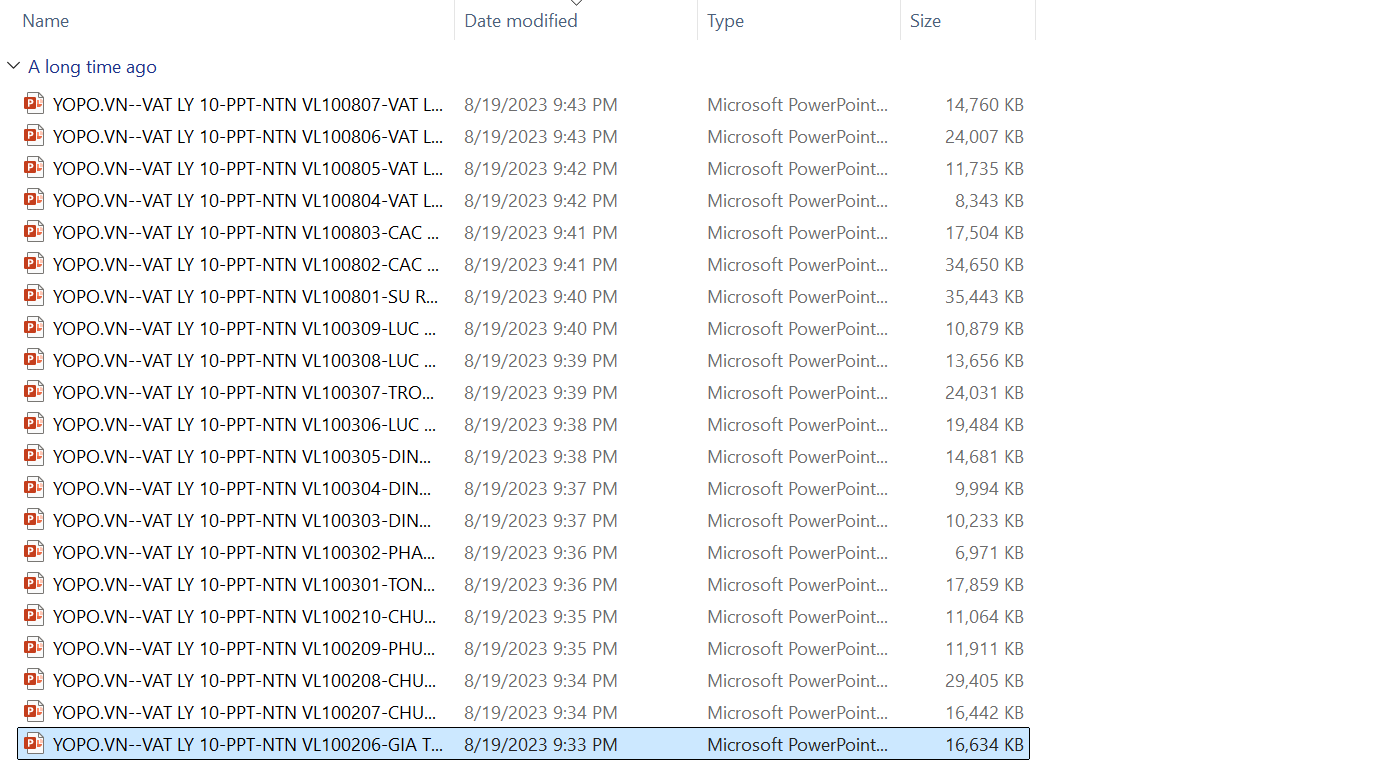Click PowerPoint icon of VL100803-CAC file
The width and height of the screenshot is (1386, 762).
click(x=34, y=232)
